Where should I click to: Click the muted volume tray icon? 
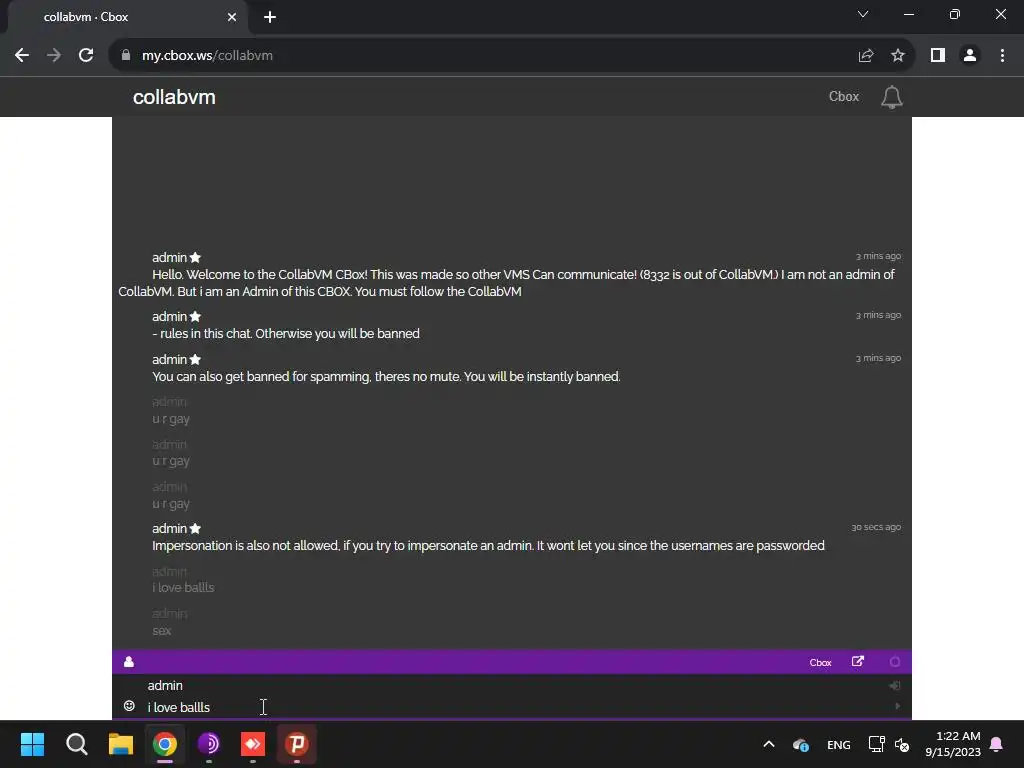(x=902, y=744)
